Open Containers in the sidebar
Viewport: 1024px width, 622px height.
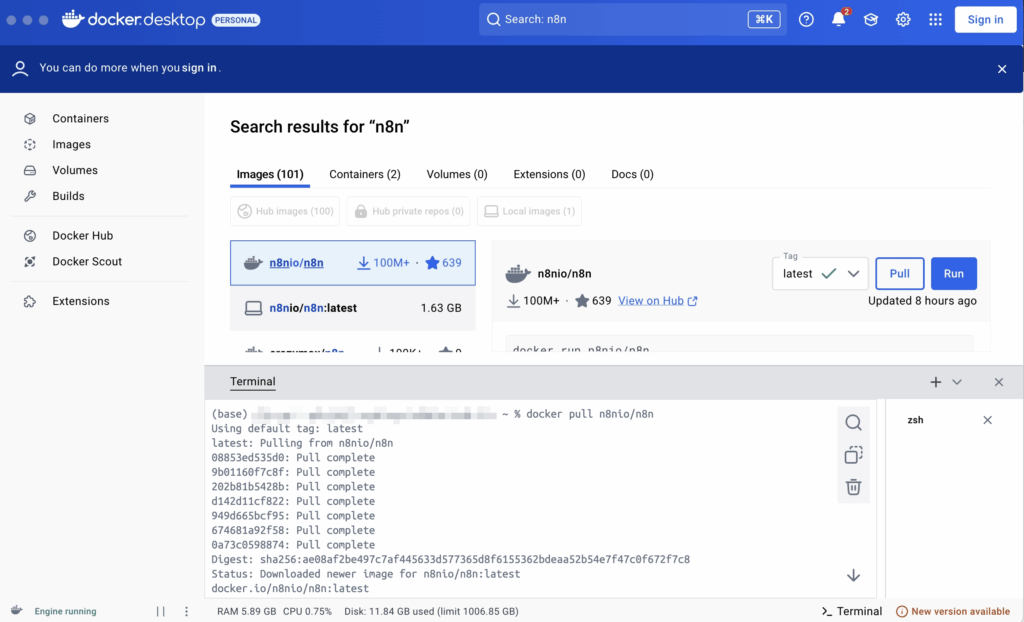[80, 118]
